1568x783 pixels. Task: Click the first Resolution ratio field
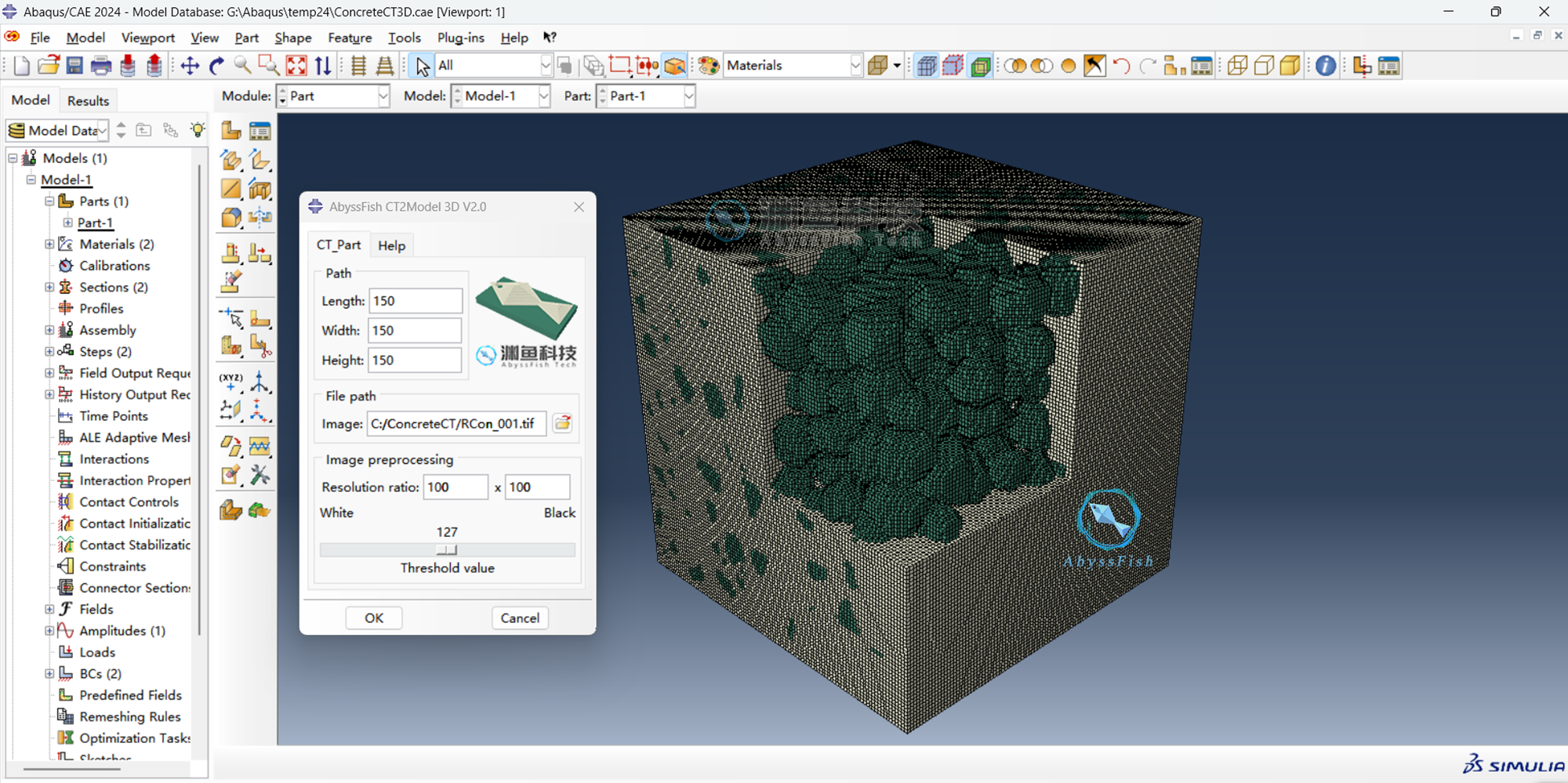point(456,488)
